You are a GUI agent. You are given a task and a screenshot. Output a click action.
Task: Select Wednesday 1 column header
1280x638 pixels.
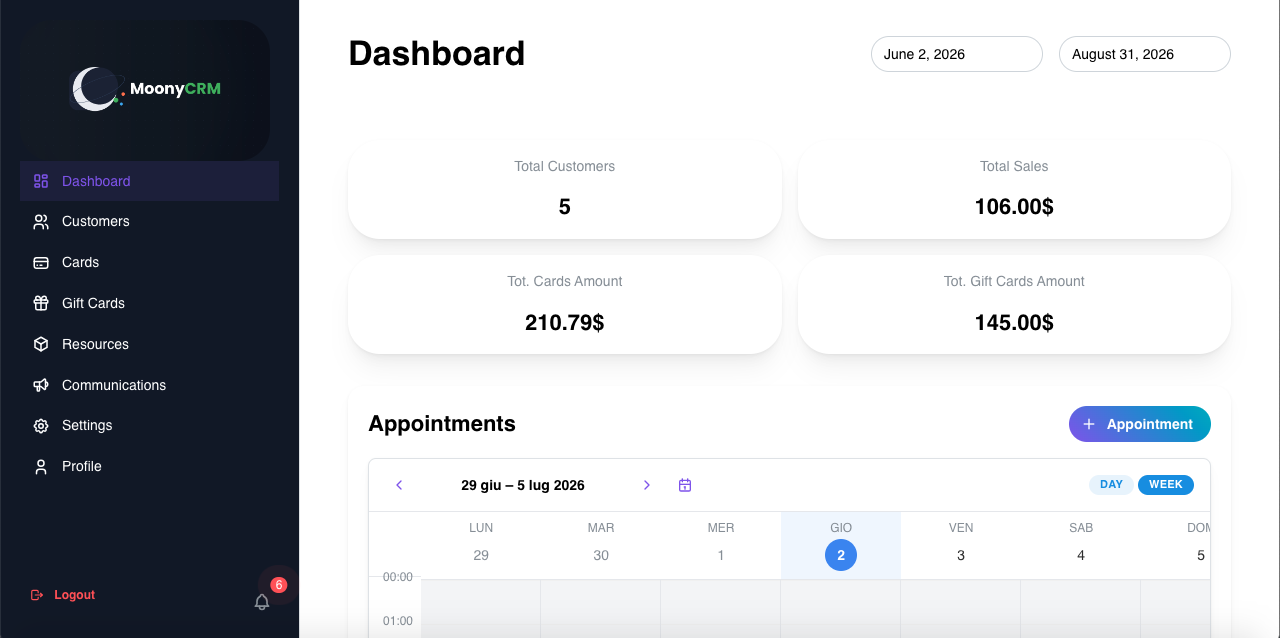click(x=721, y=545)
